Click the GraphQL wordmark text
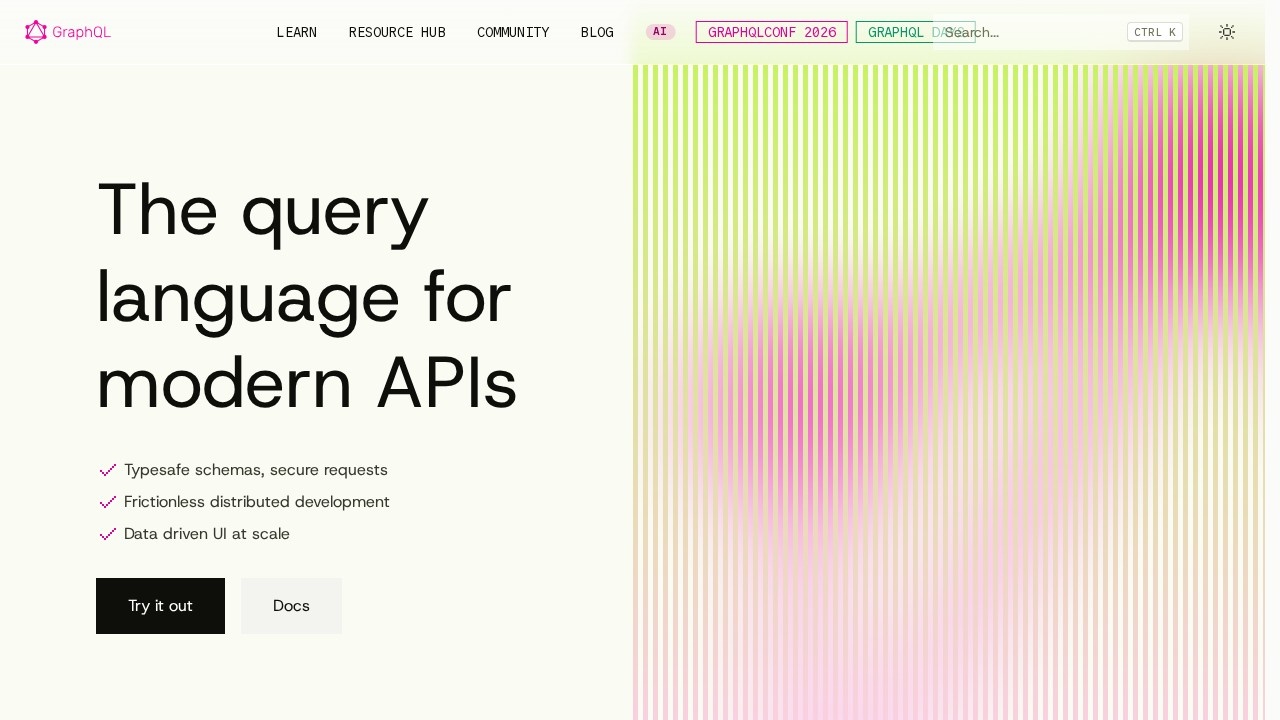The height and width of the screenshot is (720, 1280). pyautogui.click(x=82, y=32)
